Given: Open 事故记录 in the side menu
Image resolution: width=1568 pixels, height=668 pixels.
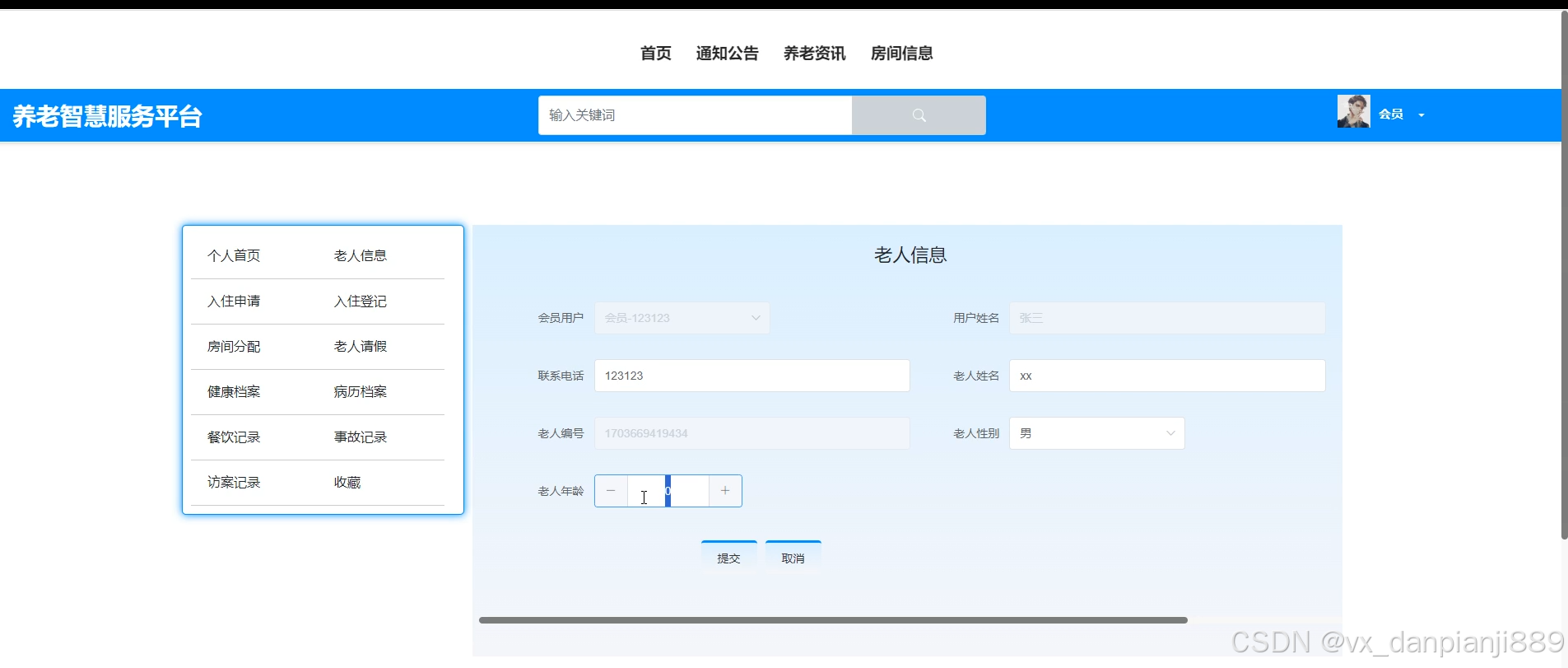Looking at the screenshot, I should tap(361, 437).
